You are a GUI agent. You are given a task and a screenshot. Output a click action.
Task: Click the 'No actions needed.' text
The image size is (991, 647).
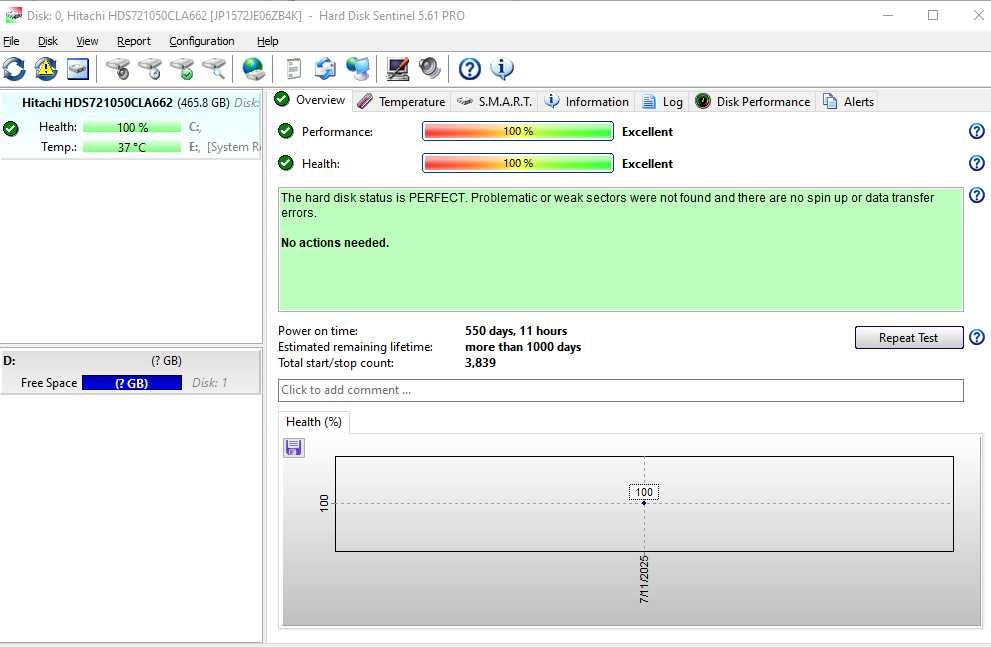point(335,243)
